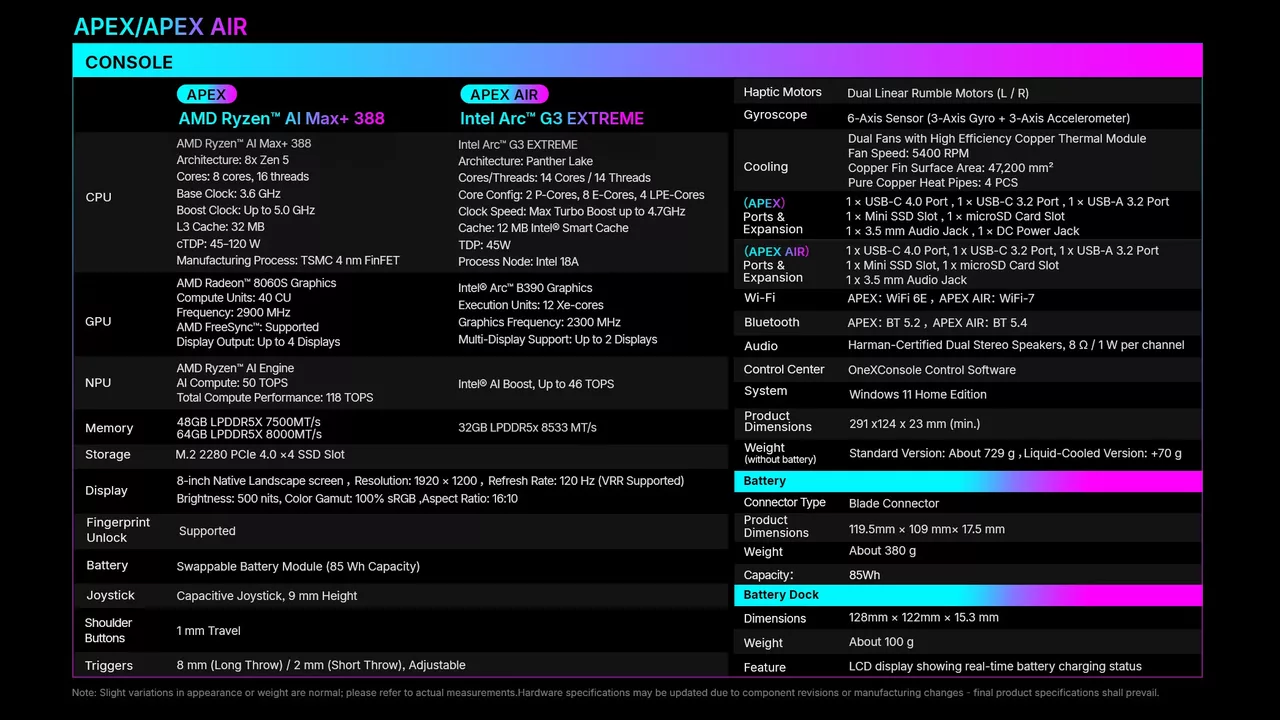Click the Storage row label

[x=107, y=454]
